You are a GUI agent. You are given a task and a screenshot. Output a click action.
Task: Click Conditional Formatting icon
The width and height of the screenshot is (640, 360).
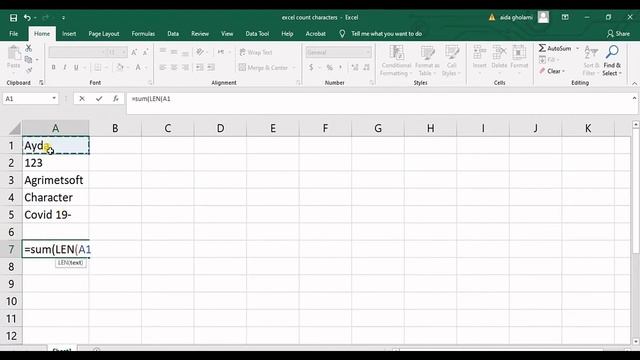(x=396, y=53)
